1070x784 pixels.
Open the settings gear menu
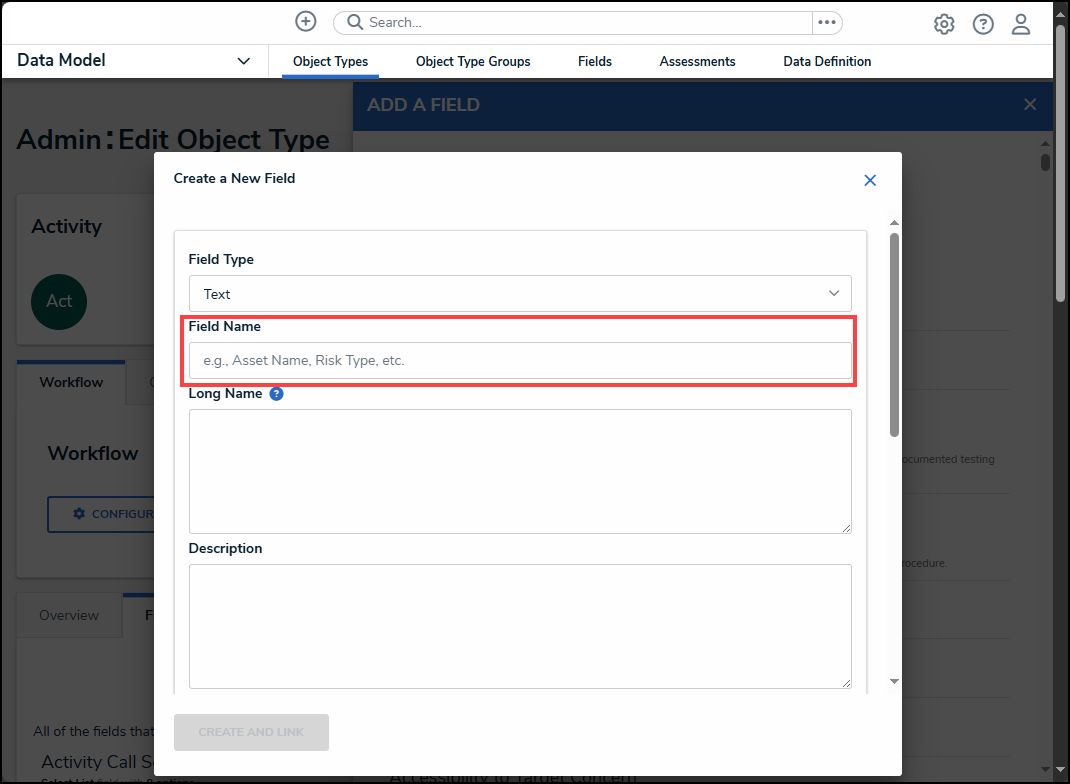944,25
